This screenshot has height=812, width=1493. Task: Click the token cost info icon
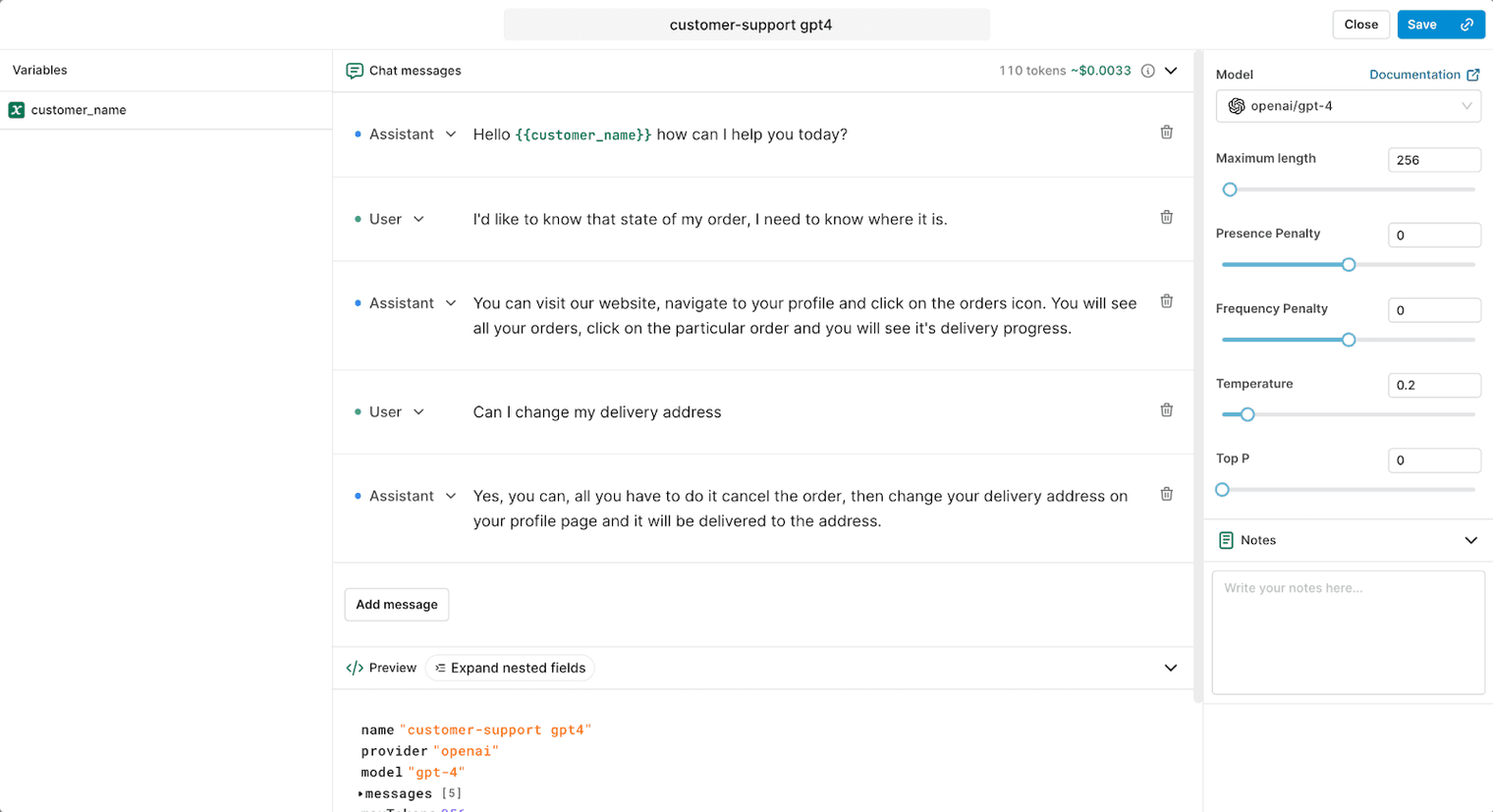[1147, 71]
